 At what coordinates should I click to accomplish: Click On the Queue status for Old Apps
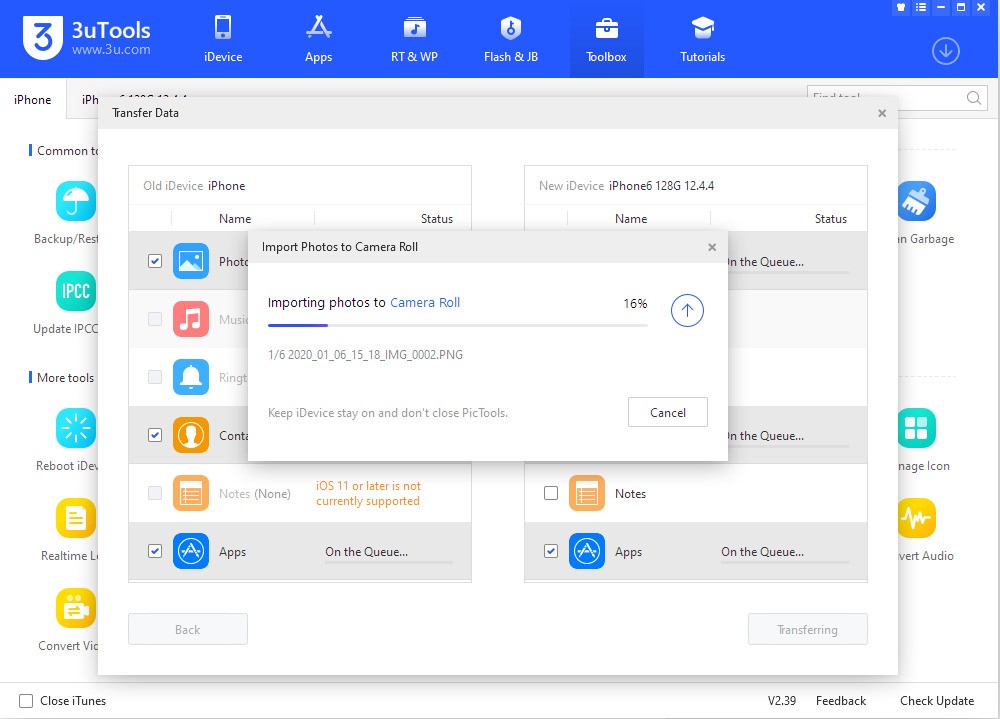pos(367,552)
